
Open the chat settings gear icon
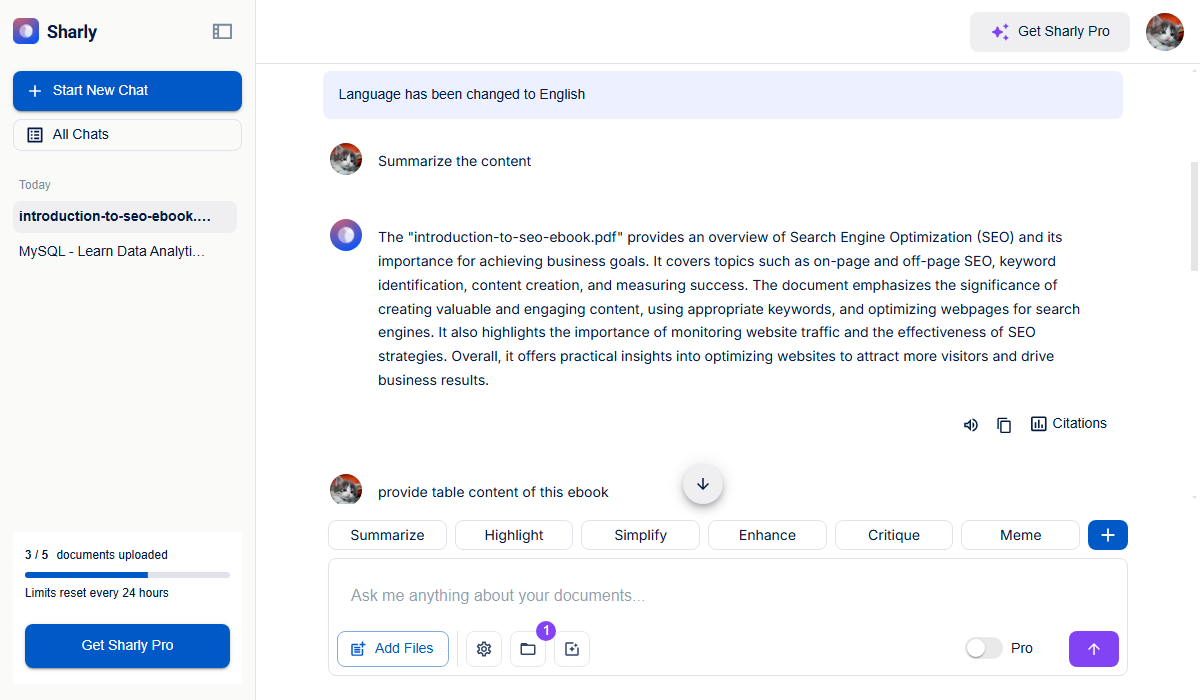point(484,649)
